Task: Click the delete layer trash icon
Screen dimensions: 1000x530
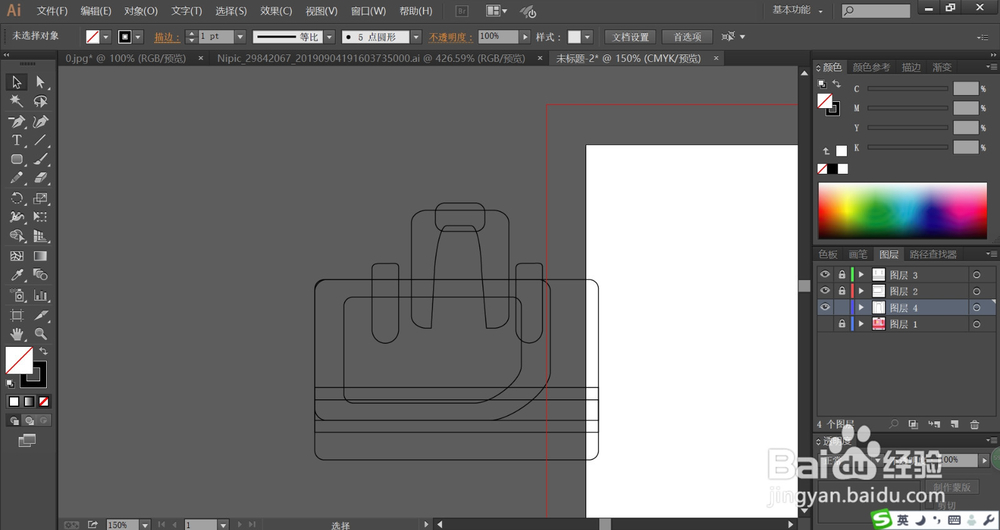Action: pos(974,424)
